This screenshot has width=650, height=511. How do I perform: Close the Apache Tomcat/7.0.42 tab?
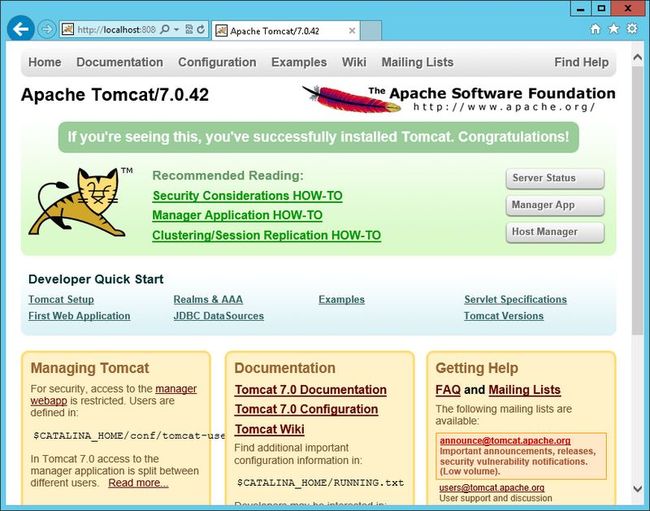point(352,31)
